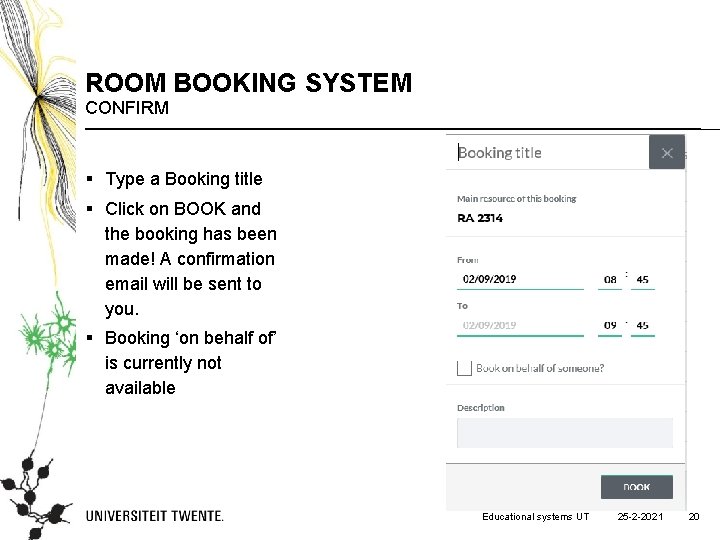Close the booking dialog with the X

(667, 153)
